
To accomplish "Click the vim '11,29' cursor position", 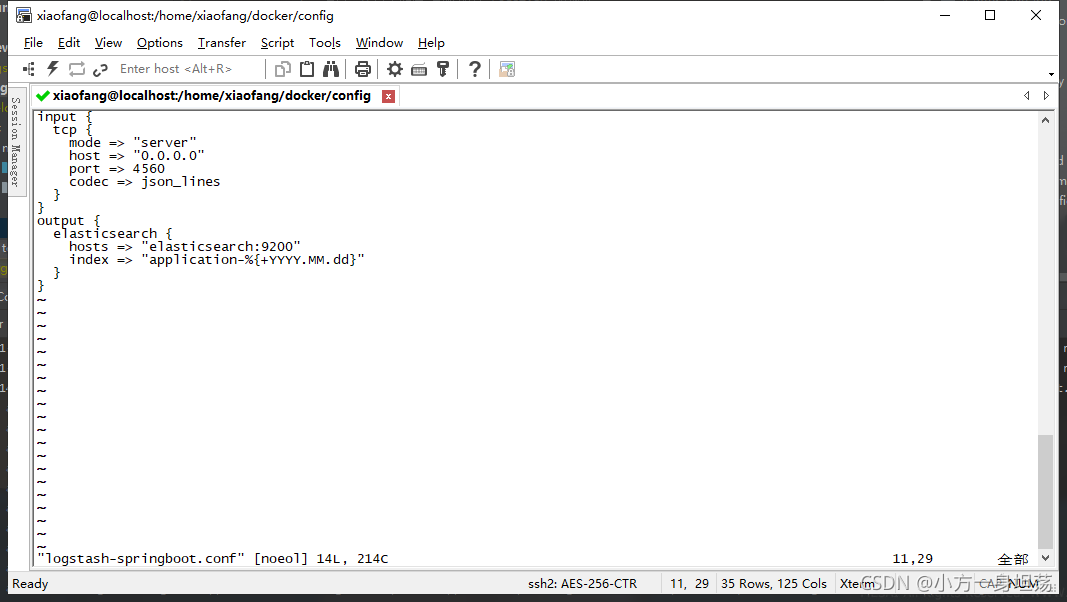I will coord(913,559).
